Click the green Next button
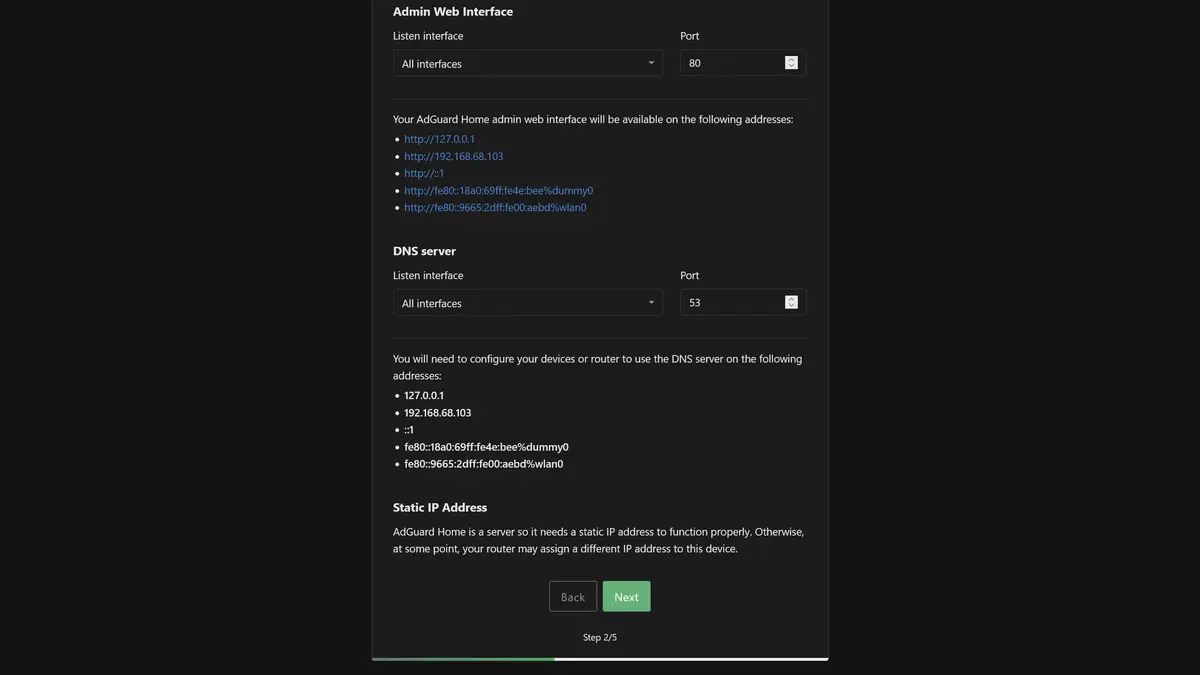This screenshot has width=1200, height=675. click(627, 597)
